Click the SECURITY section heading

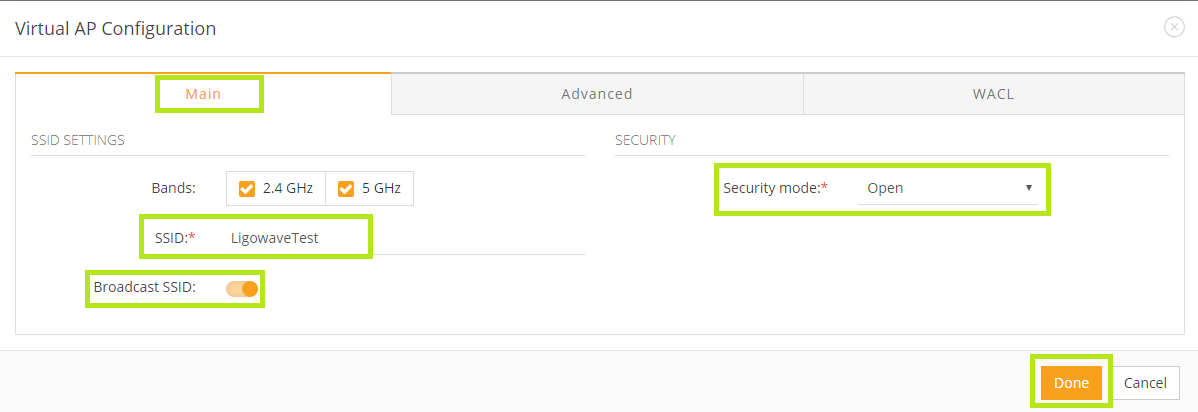pyautogui.click(x=645, y=140)
